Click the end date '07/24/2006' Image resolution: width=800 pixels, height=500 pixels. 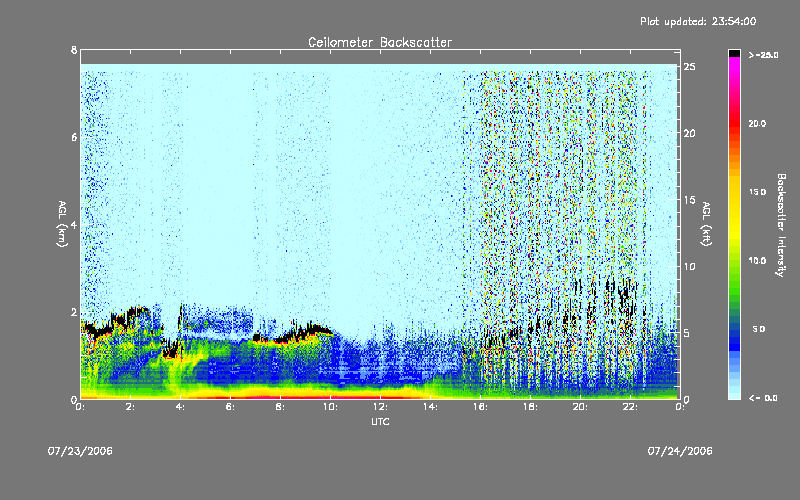point(680,451)
